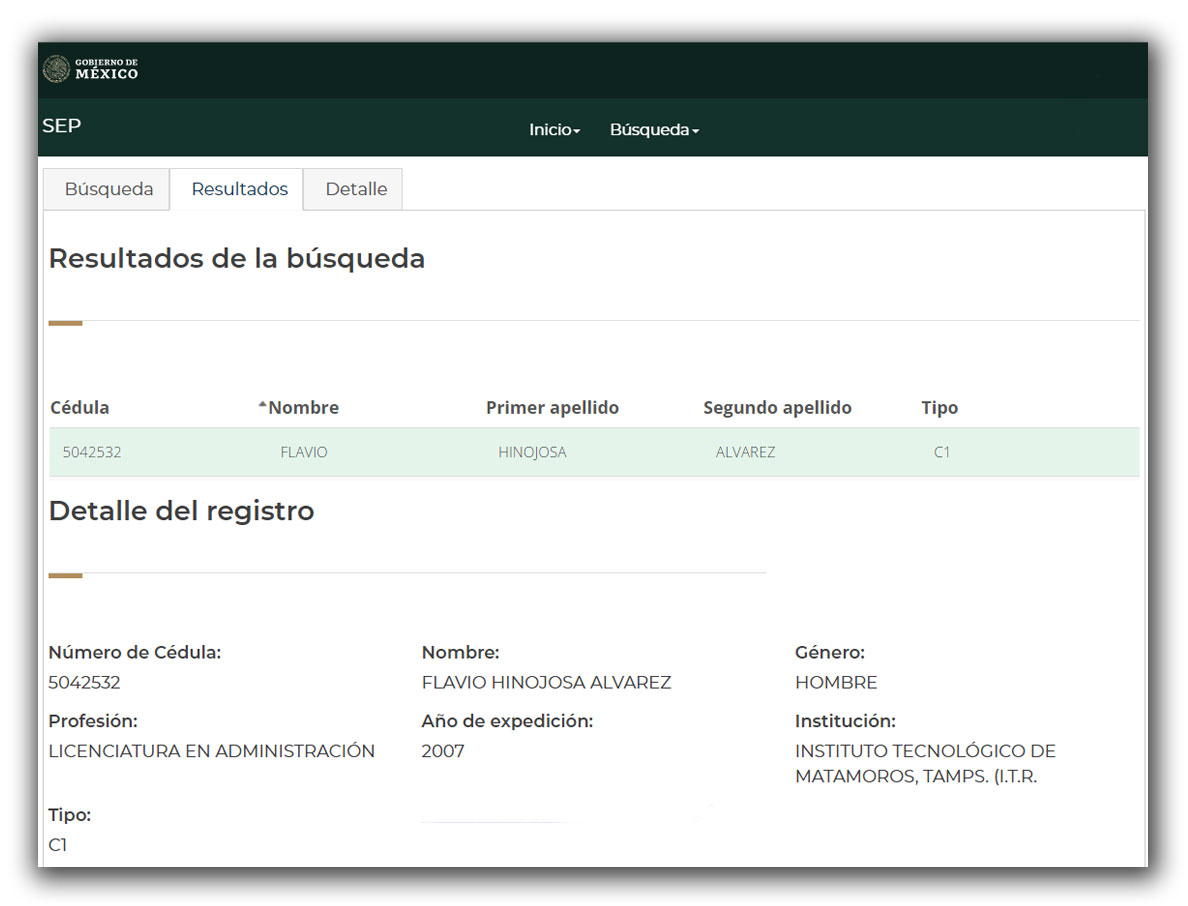
Task: Click the LICENCIATURA EN ADMINISTRACIÓN profession text
Action: (x=212, y=751)
